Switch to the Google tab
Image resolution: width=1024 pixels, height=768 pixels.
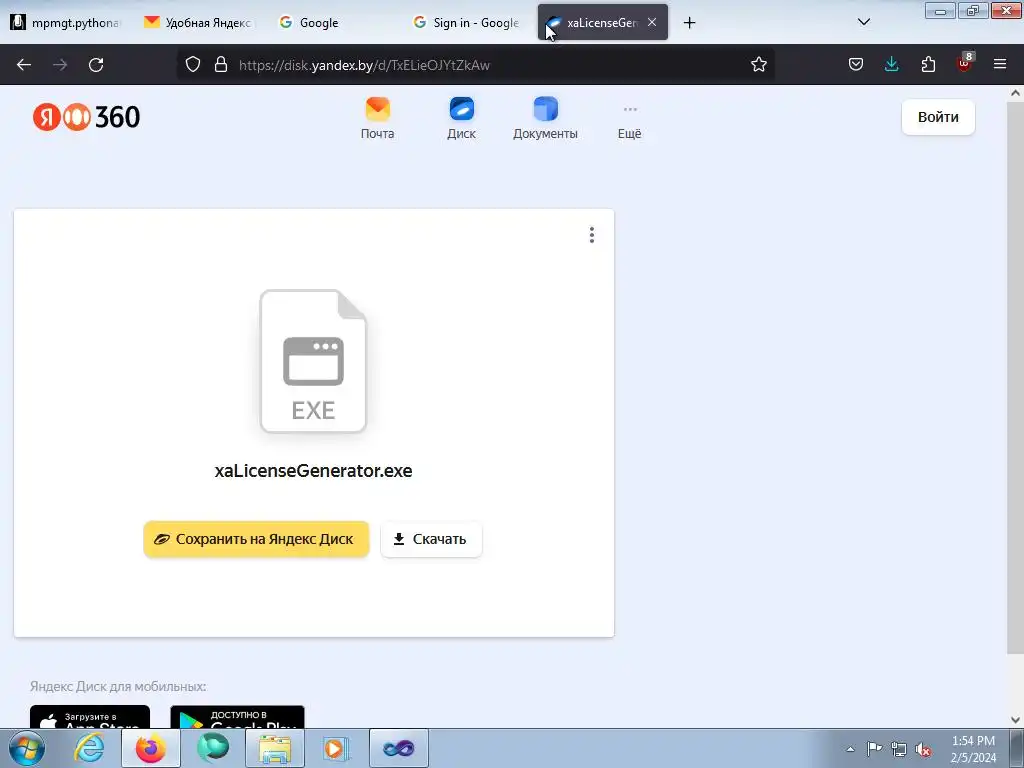[333, 23]
